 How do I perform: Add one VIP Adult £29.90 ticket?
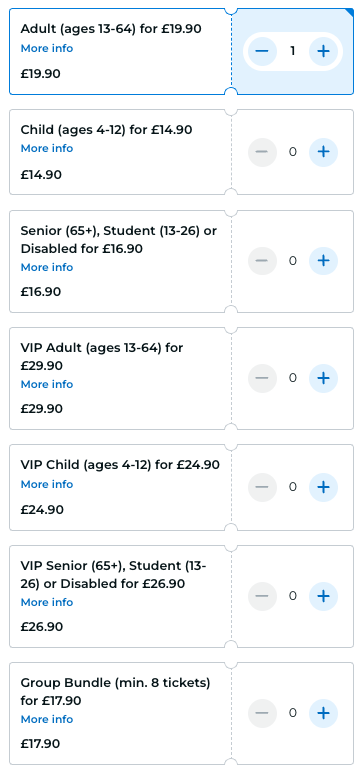coord(323,378)
